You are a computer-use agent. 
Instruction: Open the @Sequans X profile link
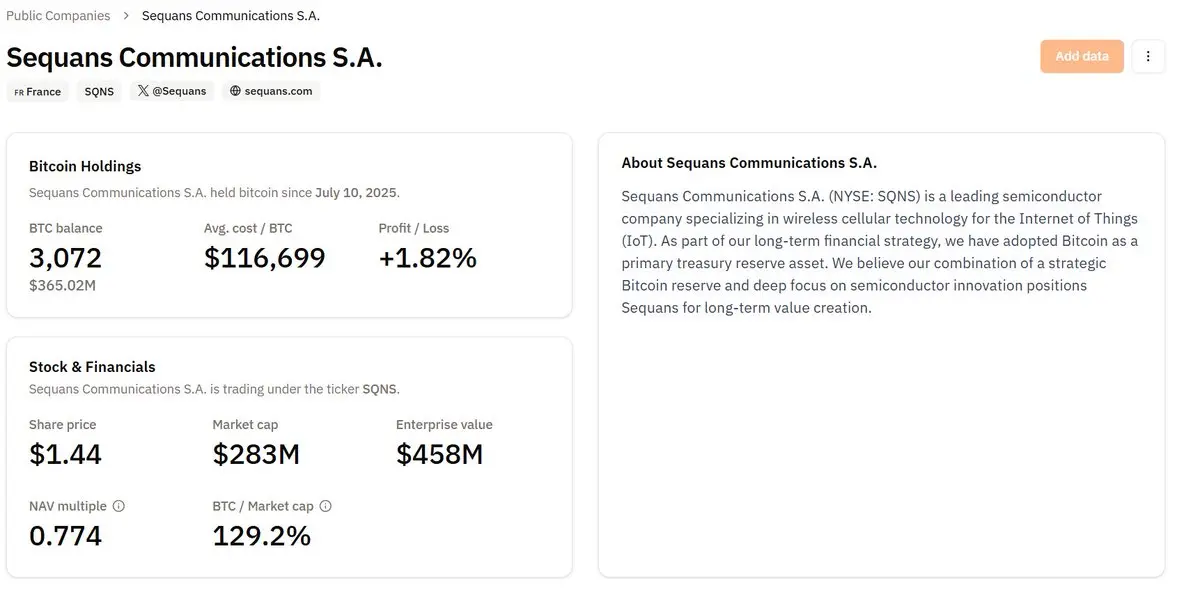[x=172, y=91]
